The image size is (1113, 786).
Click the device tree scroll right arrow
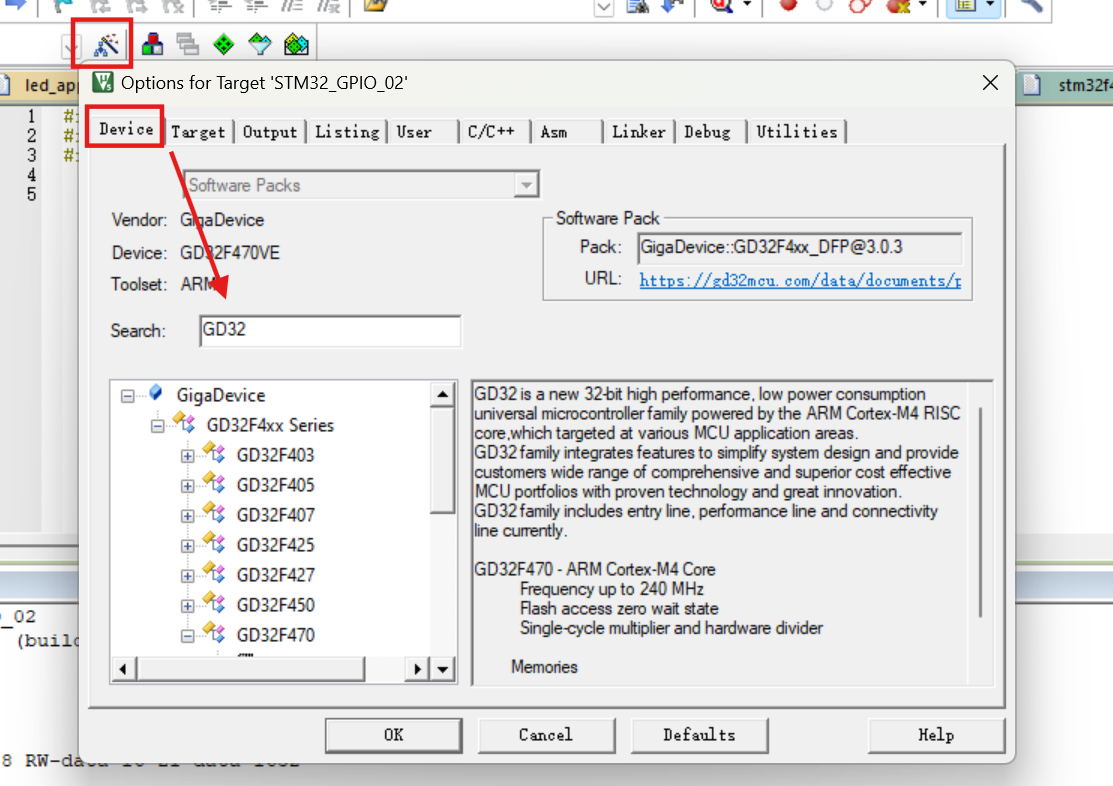pyautogui.click(x=417, y=669)
